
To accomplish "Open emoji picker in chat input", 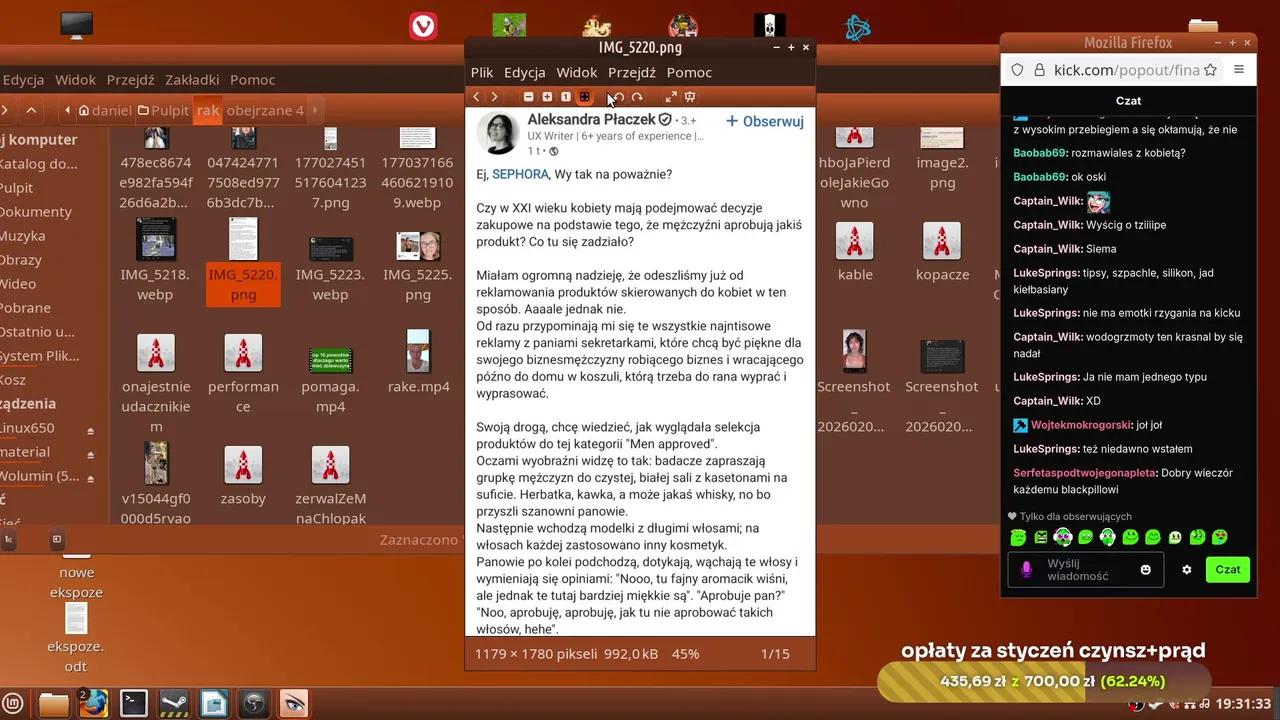I will [1146, 570].
